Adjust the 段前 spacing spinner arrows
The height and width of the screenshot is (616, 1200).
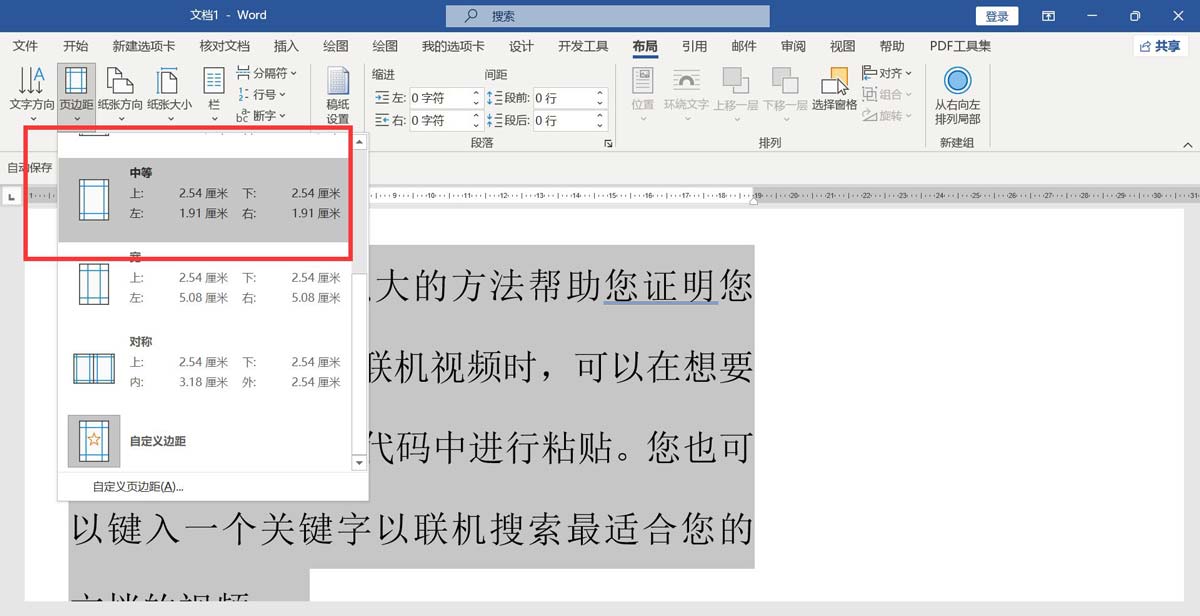[601, 98]
